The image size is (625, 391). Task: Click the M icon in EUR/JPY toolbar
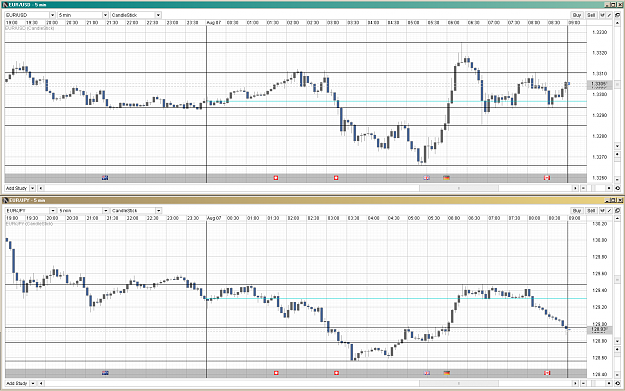(x=602, y=211)
